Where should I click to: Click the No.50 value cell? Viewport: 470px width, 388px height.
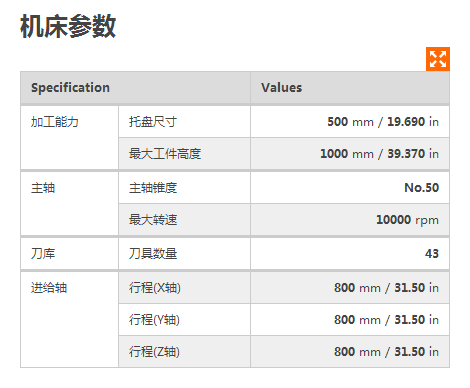pos(350,188)
